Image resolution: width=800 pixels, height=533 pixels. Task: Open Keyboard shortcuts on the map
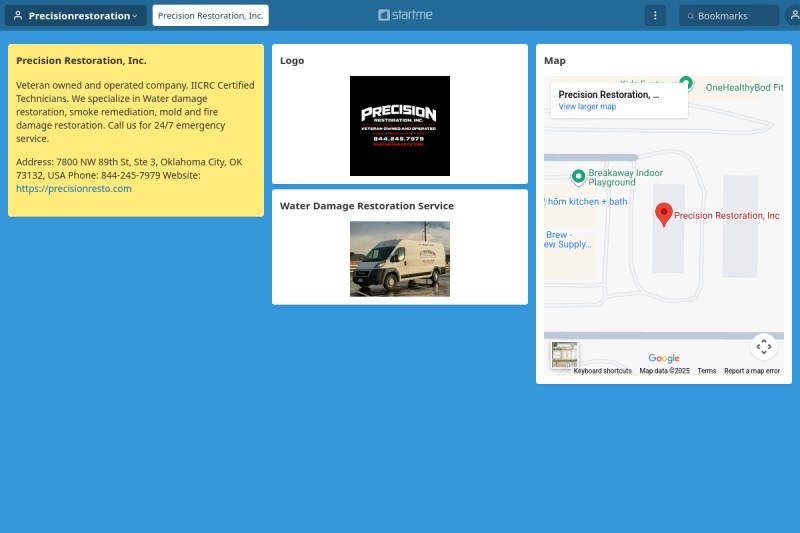[603, 371]
